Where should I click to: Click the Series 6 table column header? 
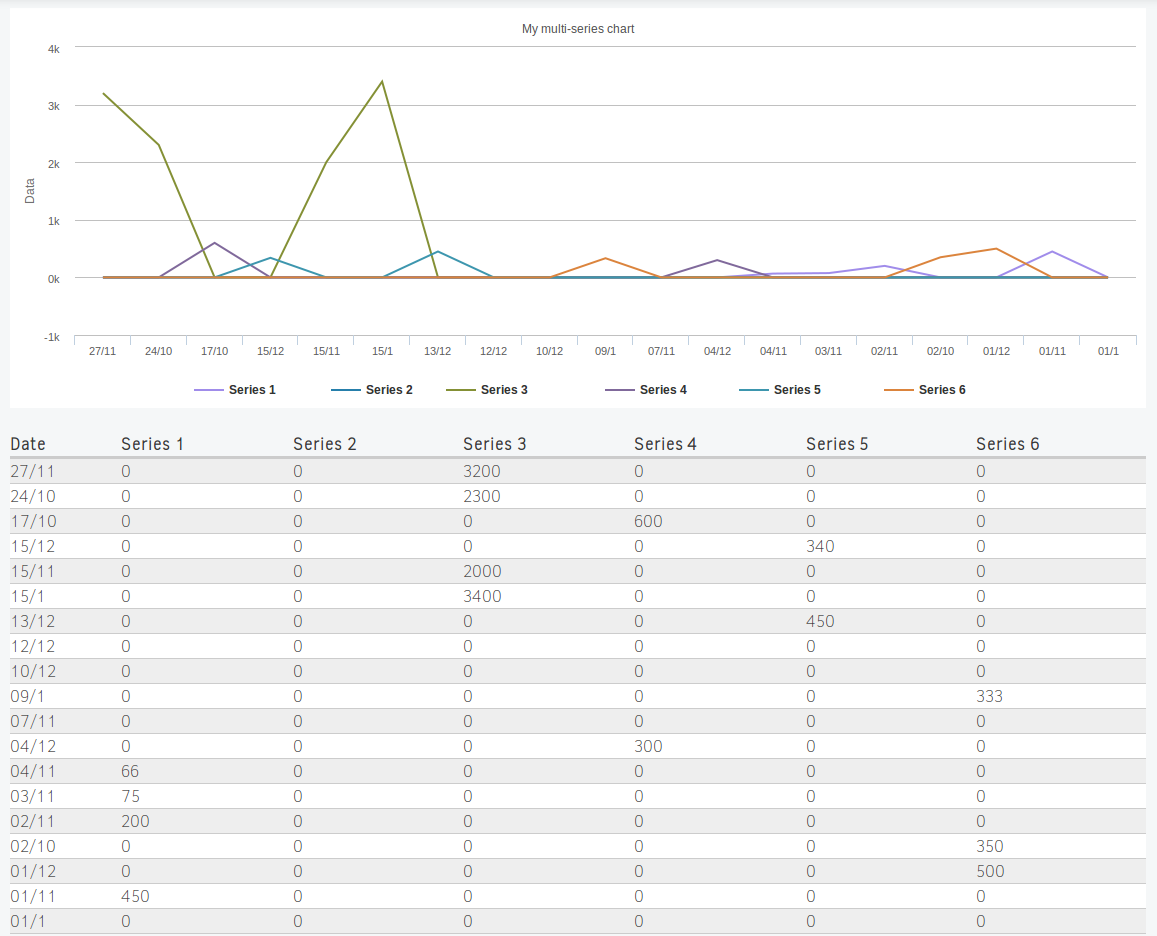tap(1007, 444)
